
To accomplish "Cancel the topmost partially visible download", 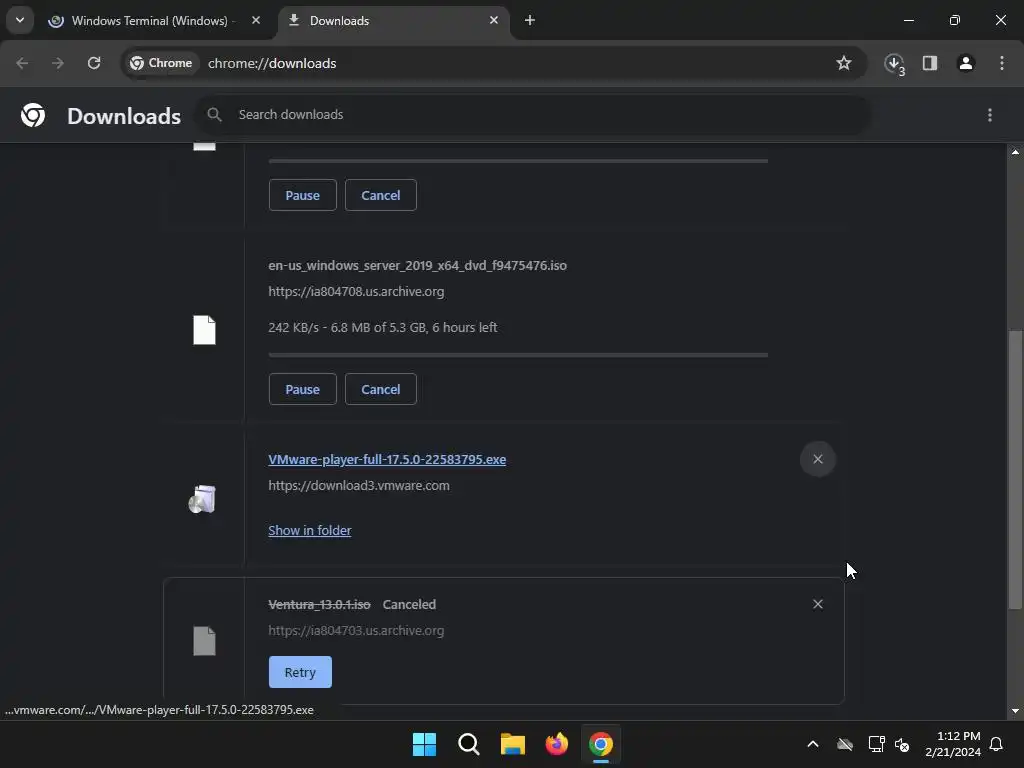I will coord(381,195).
